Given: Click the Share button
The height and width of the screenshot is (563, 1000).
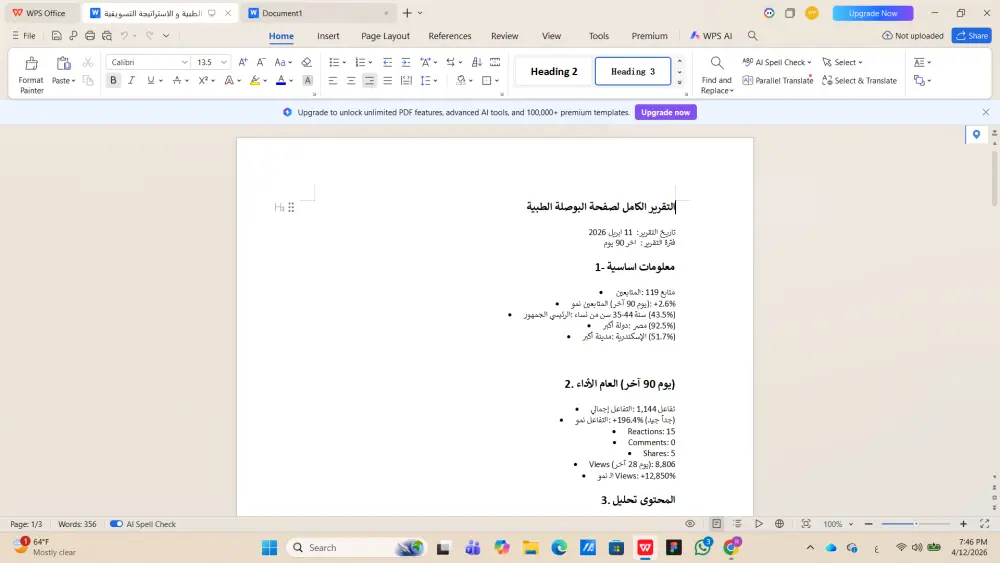Looking at the screenshot, I should pos(972,36).
